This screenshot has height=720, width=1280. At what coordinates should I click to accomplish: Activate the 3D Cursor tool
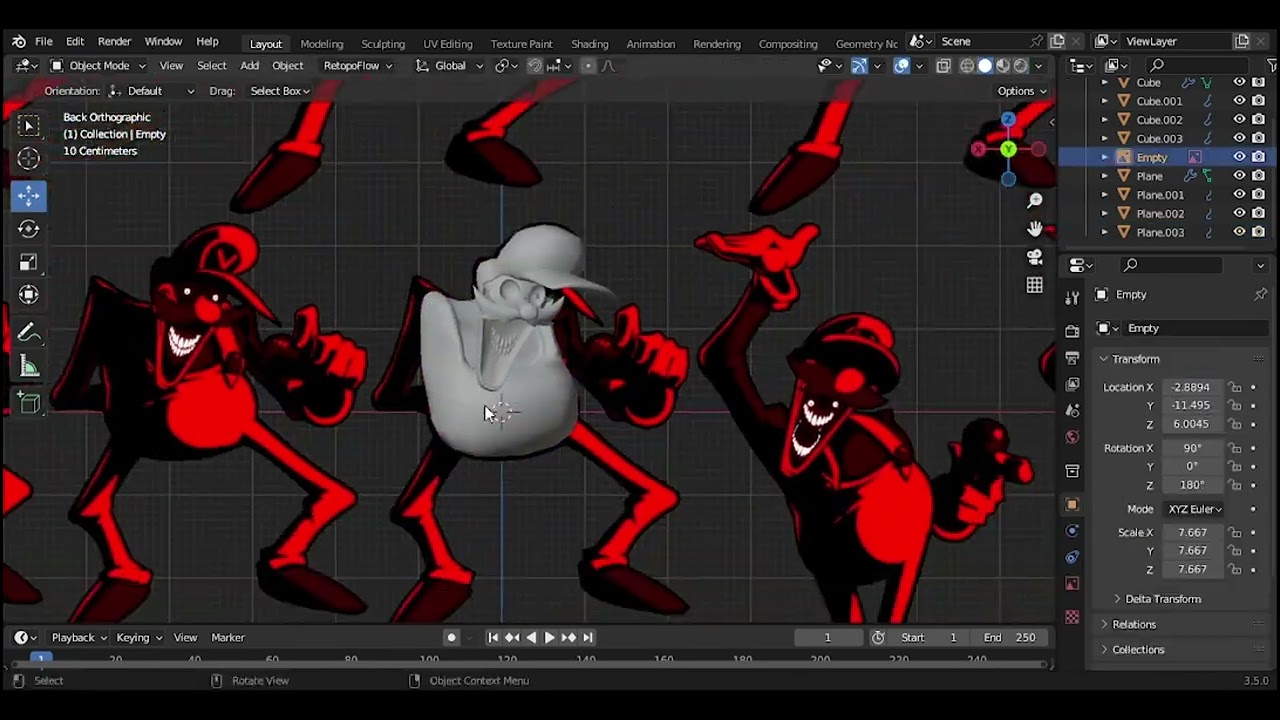[x=28, y=158]
